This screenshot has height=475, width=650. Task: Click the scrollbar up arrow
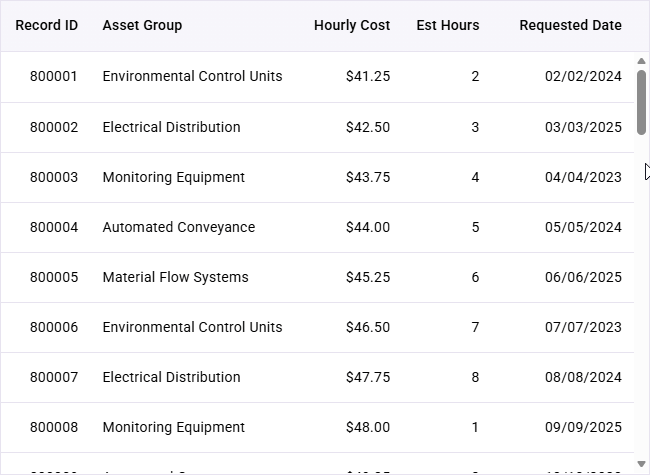641,61
